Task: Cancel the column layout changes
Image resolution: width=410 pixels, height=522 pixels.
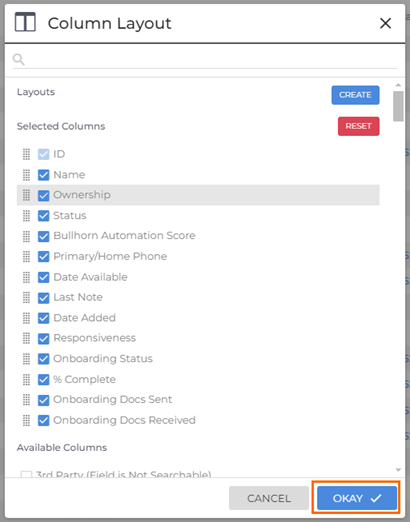Action: point(269,498)
